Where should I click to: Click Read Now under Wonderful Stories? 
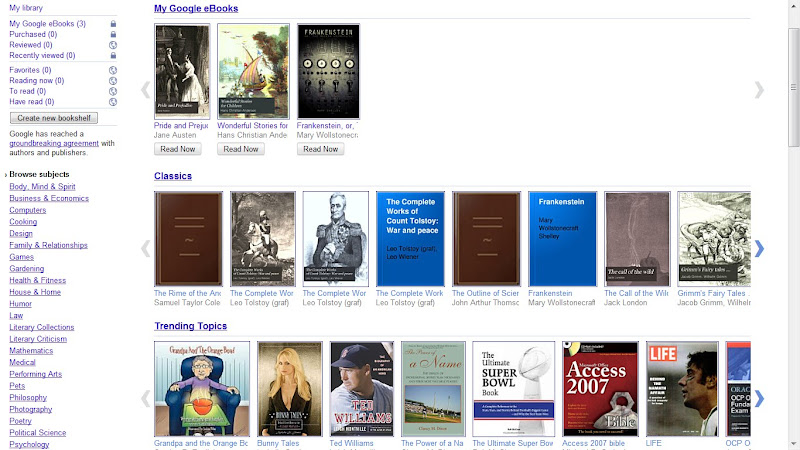pos(241,149)
